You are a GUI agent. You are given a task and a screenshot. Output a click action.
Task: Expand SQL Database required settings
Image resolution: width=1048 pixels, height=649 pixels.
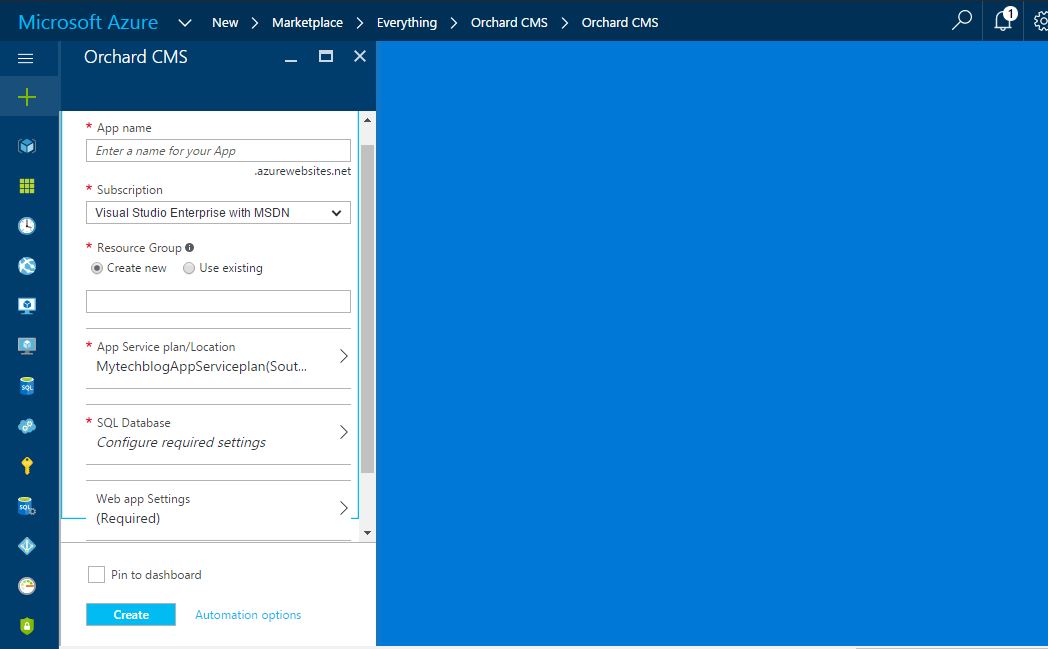[x=218, y=433]
